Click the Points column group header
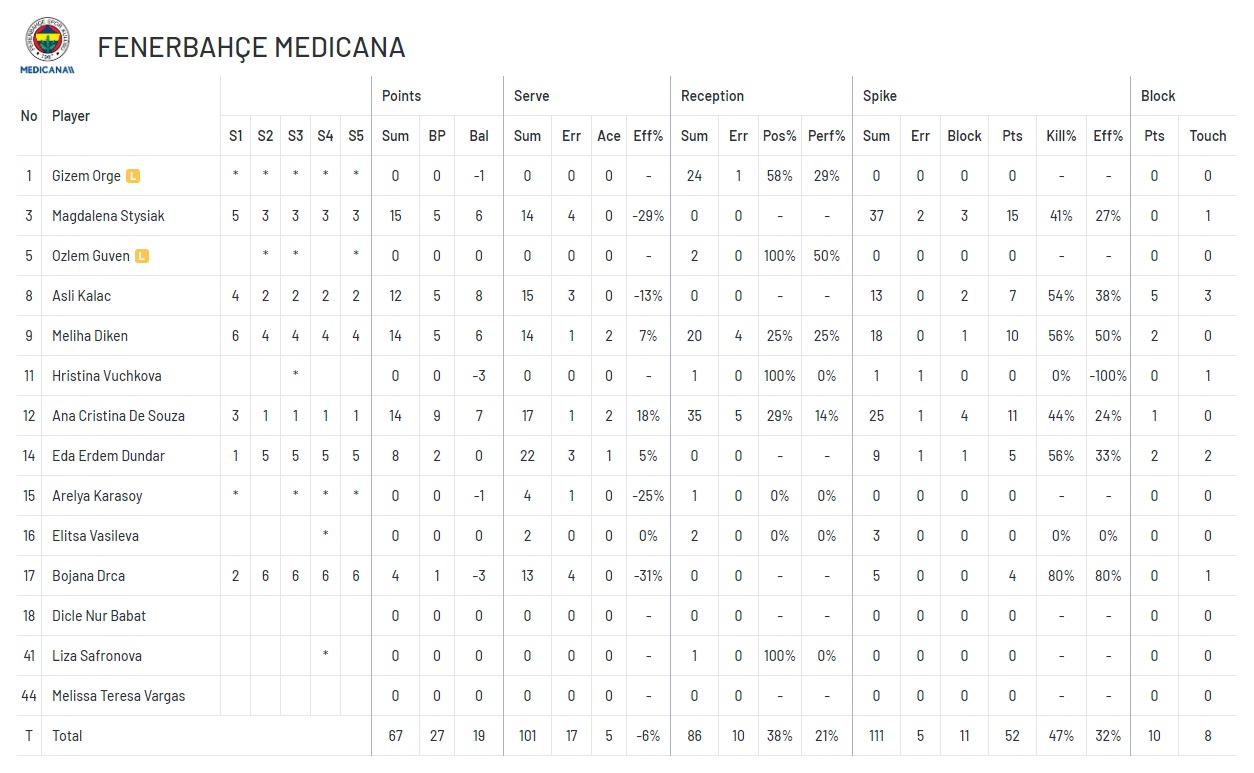1254x773 pixels. pos(402,96)
